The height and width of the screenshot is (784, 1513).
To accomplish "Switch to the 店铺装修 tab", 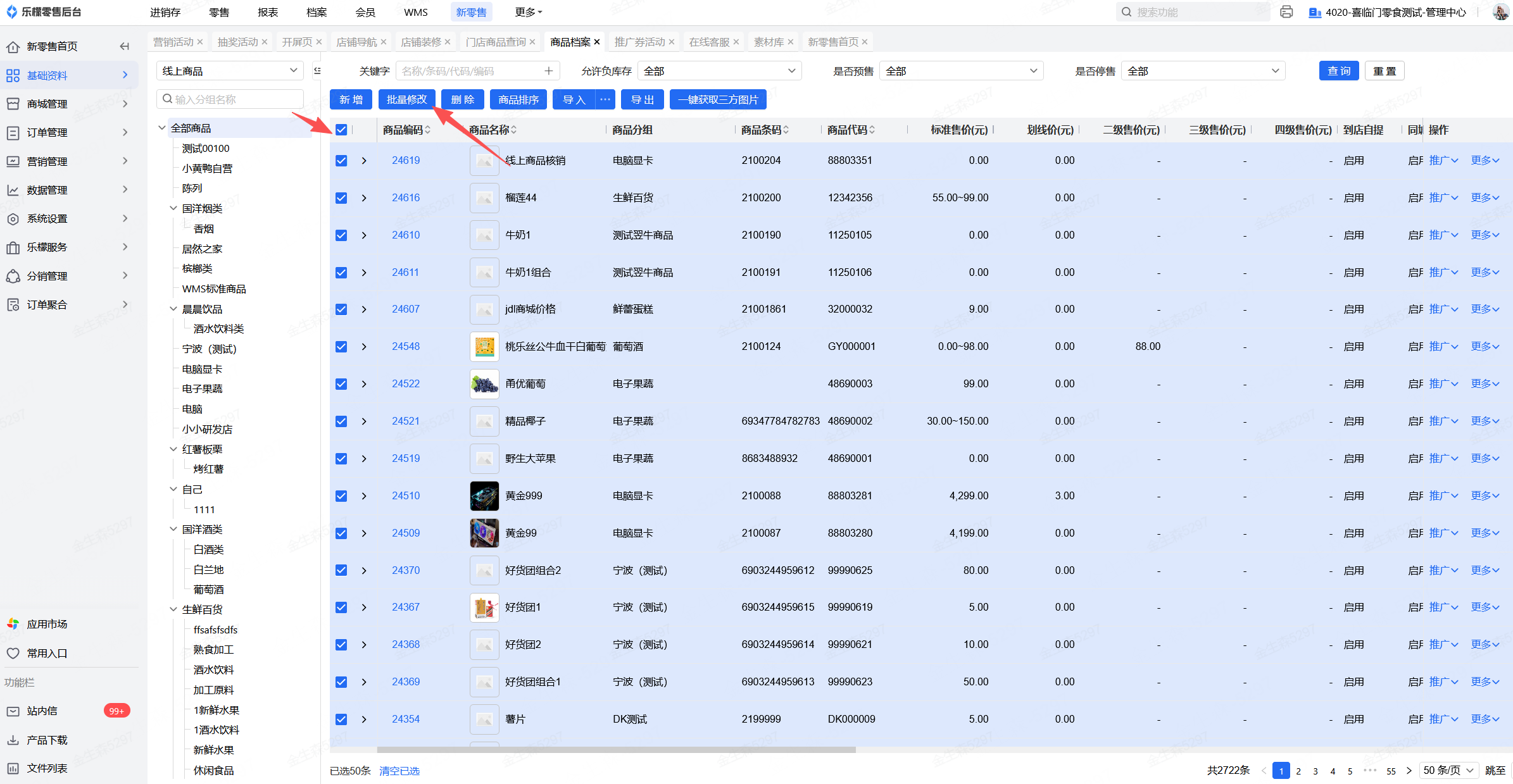I will click(420, 42).
